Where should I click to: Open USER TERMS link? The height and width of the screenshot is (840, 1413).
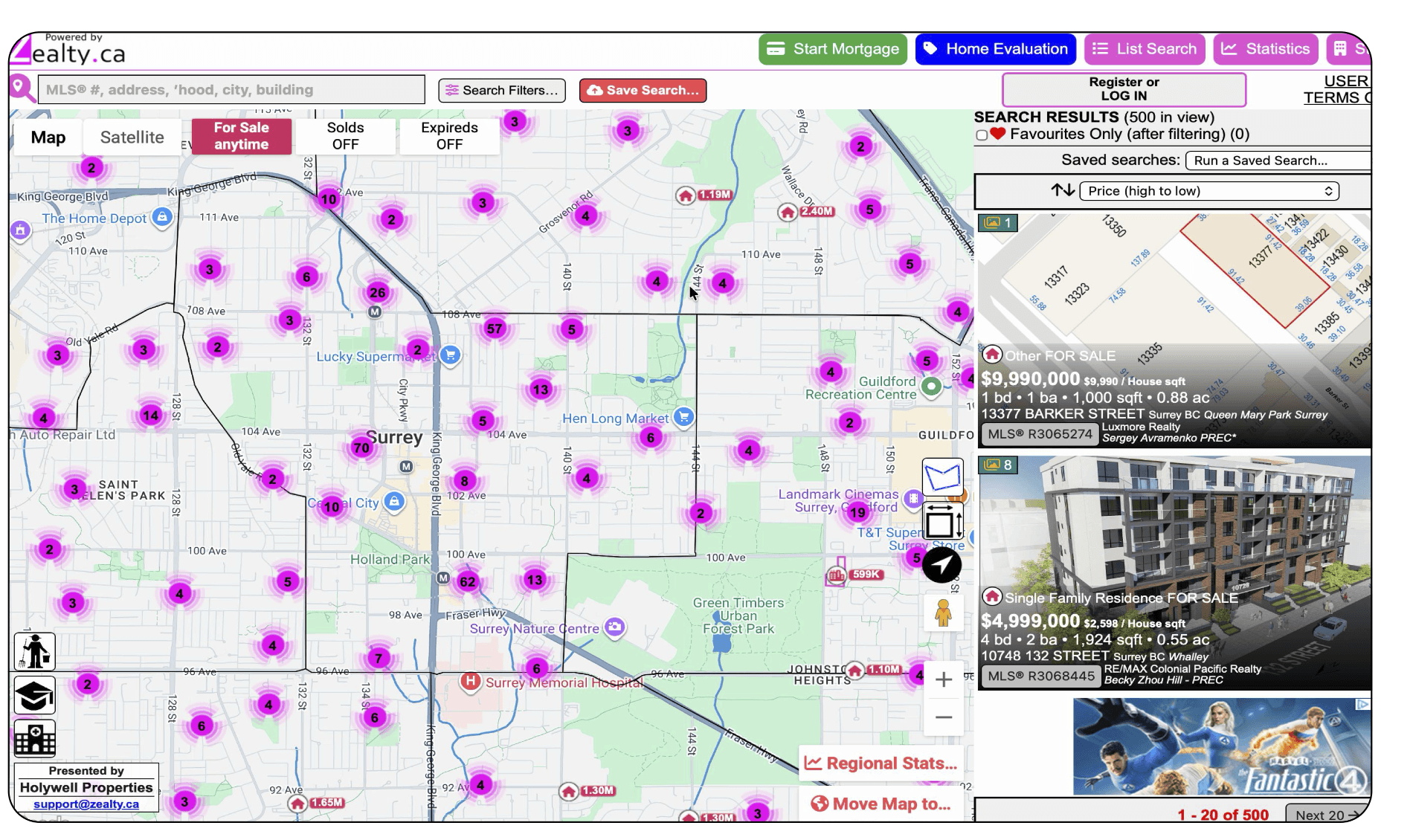point(1337,89)
